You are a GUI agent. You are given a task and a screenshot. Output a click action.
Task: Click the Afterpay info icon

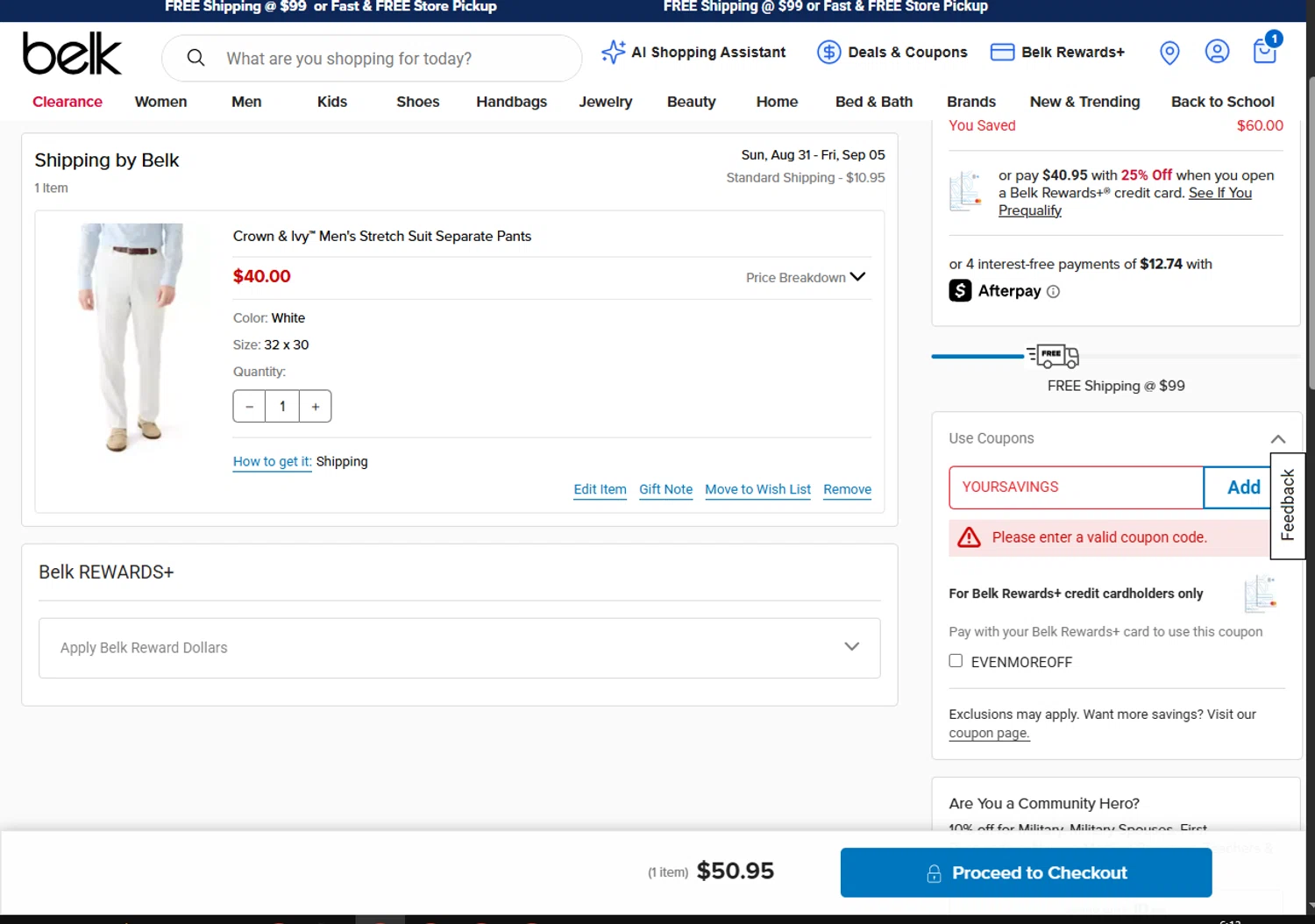coord(1053,292)
